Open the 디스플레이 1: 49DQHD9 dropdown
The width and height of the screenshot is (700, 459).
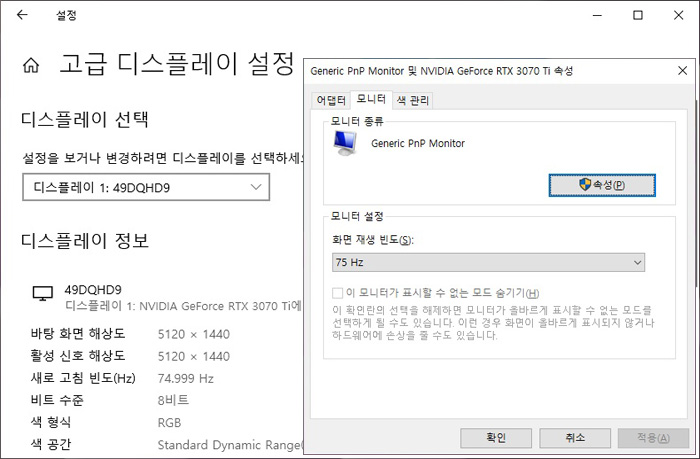point(146,187)
